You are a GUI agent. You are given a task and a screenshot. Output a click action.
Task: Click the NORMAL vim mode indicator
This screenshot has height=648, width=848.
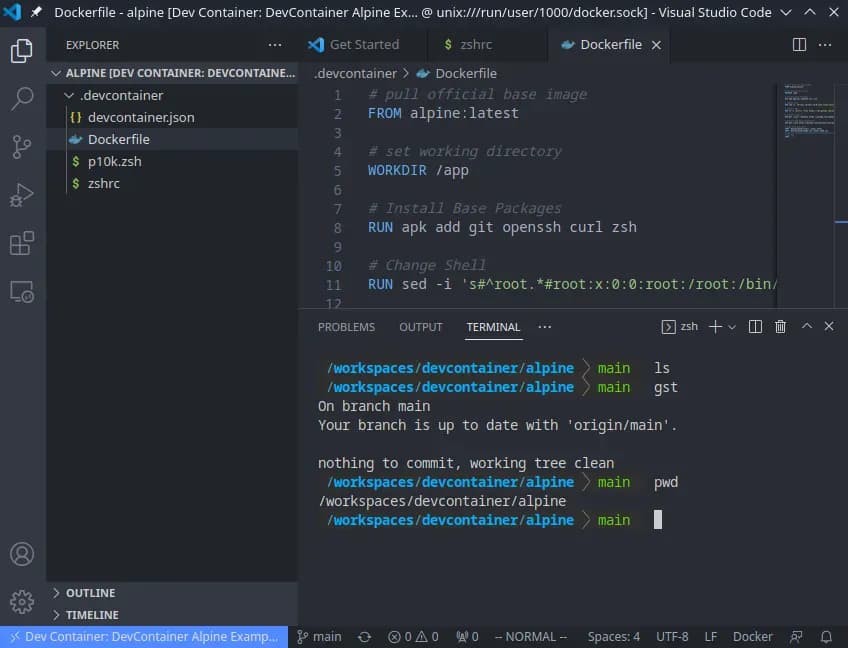coord(531,637)
